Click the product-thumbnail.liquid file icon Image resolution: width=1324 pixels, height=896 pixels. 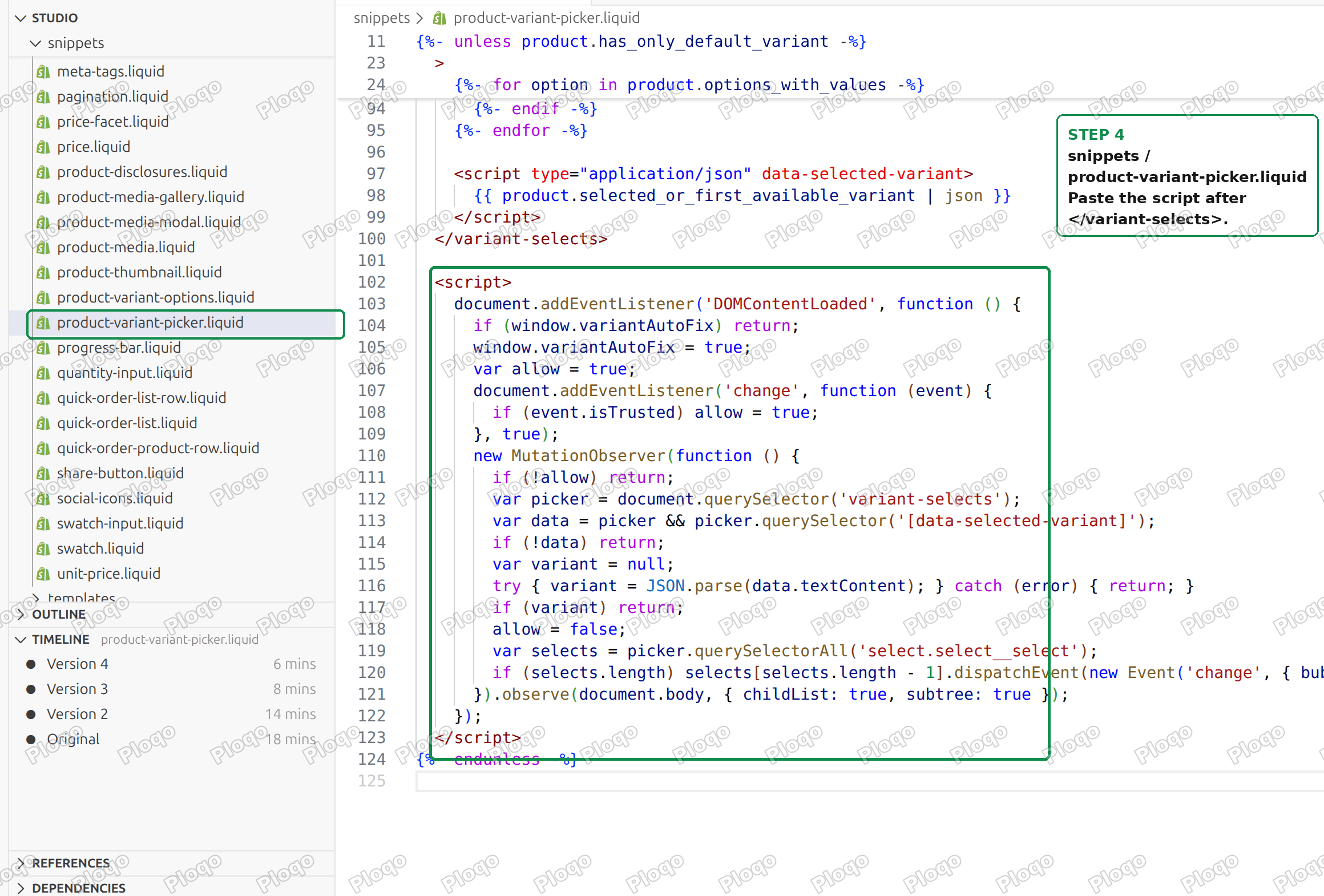(43, 273)
